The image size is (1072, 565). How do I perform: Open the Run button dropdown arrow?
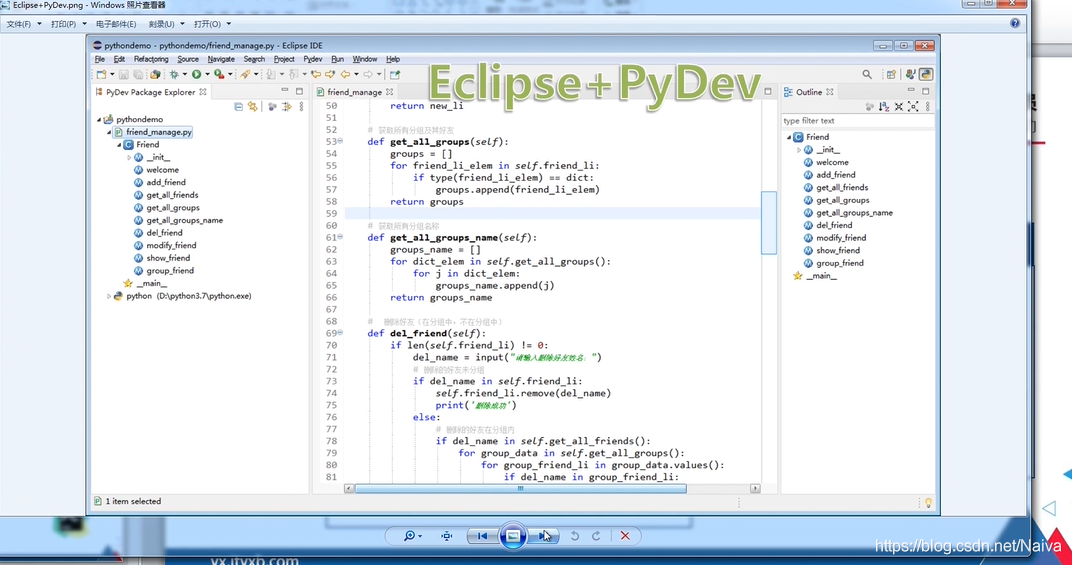pyautogui.click(x=207, y=75)
